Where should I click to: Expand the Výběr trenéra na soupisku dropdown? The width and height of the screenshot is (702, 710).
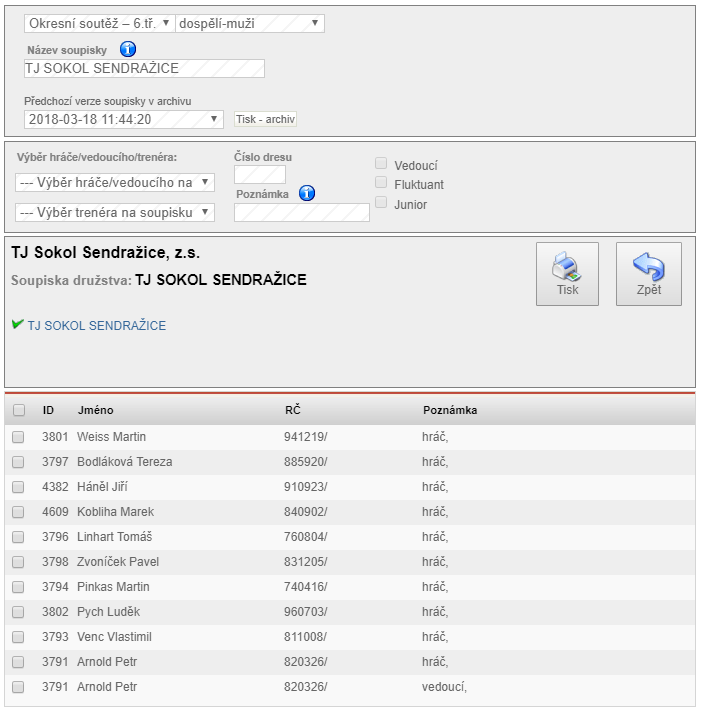coord(114,212)
